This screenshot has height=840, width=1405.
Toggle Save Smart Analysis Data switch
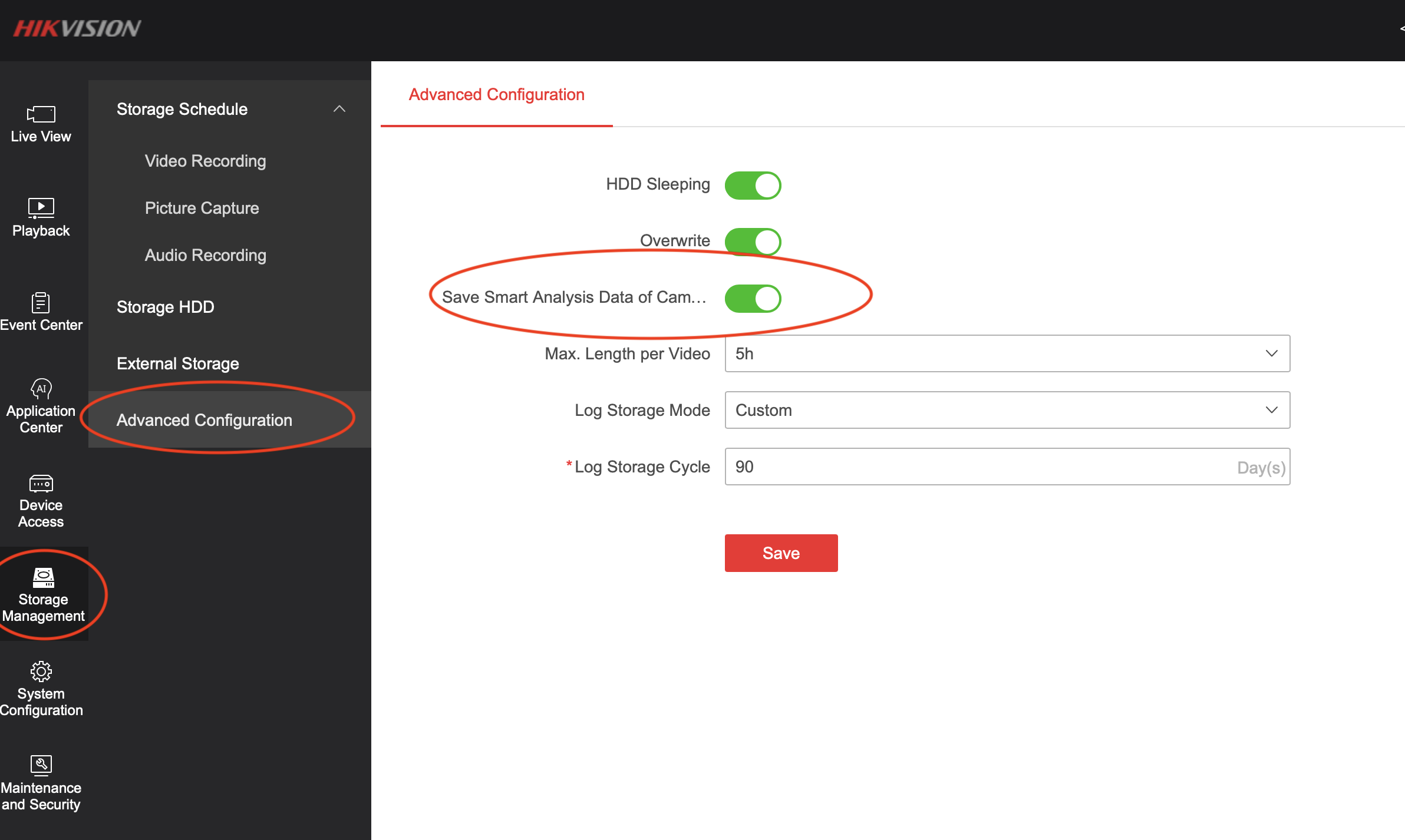753,298
